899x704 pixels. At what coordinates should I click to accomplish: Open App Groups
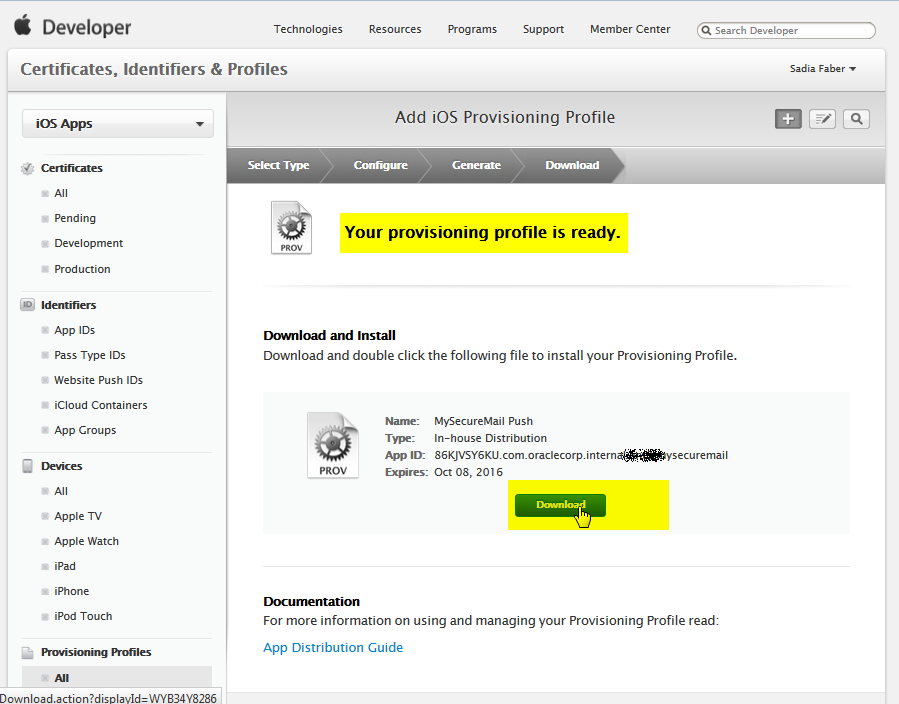[x=85, y=430]
